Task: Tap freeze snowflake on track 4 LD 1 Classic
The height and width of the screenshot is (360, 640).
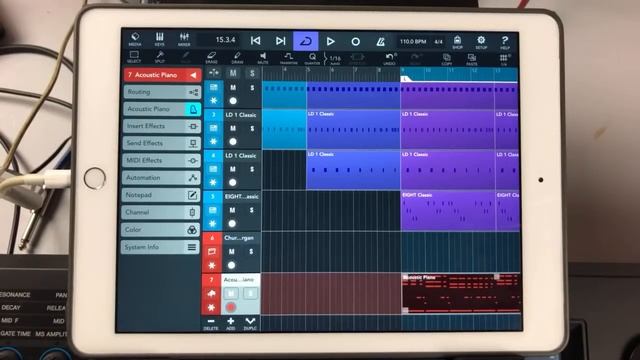Action: click(213, 182)
